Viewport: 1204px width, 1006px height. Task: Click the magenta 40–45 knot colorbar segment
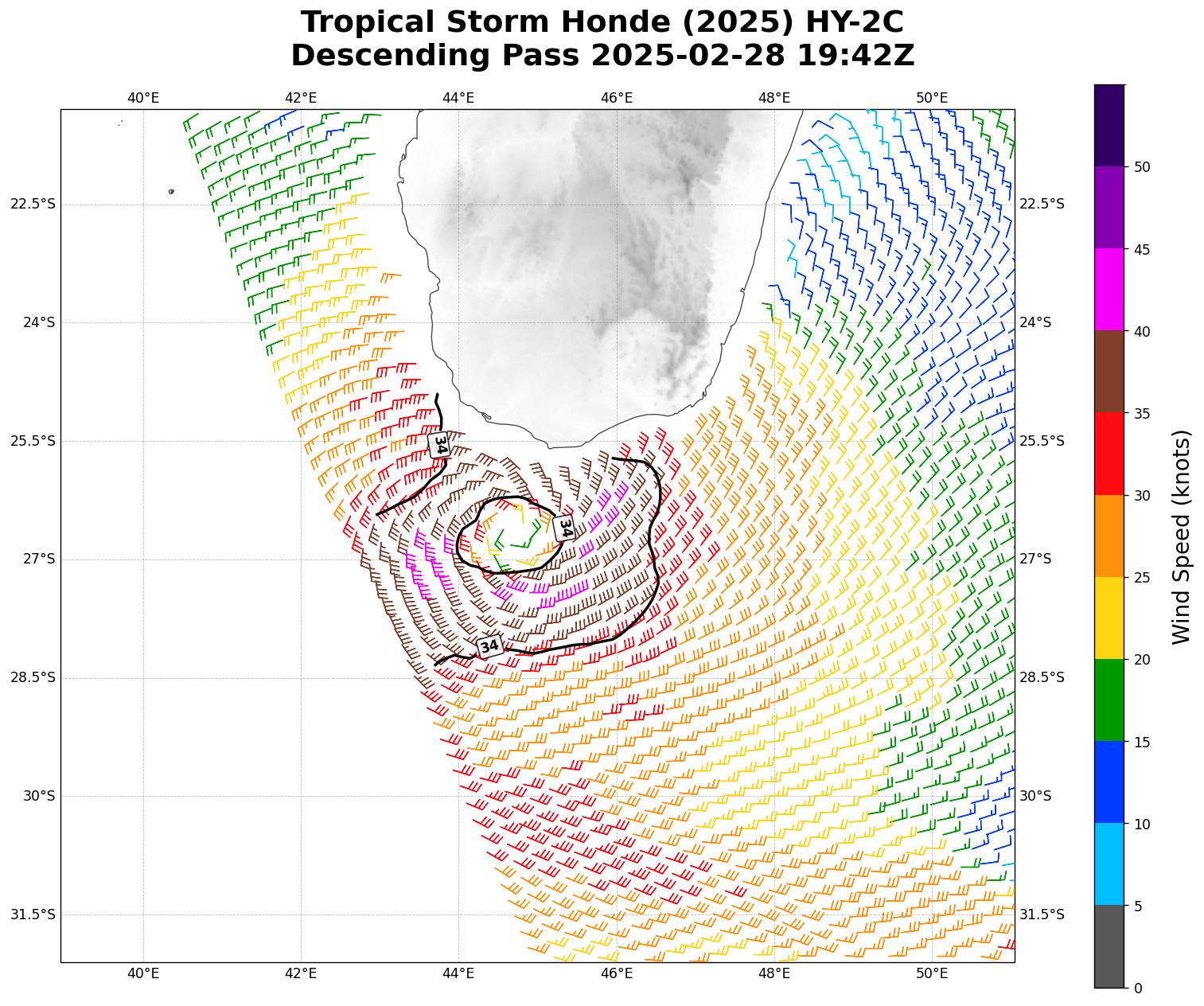pyautogui.click(x=1109, y=289)
